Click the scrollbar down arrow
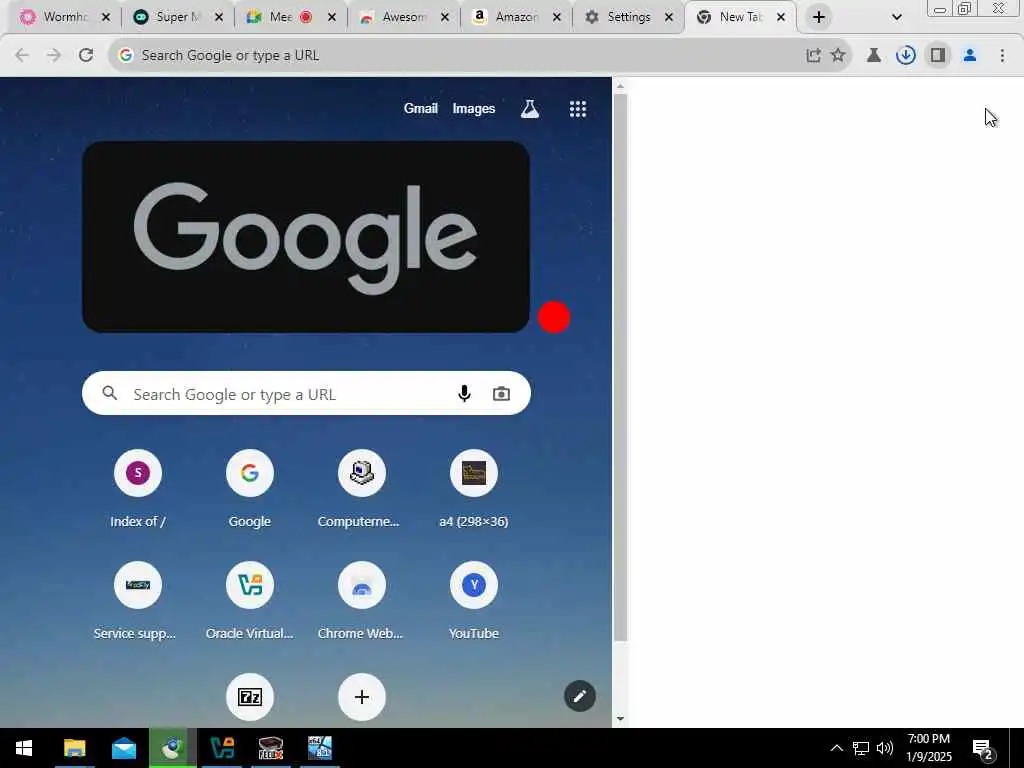Viewport: 1024px width, 768px height. click(620, 719)
